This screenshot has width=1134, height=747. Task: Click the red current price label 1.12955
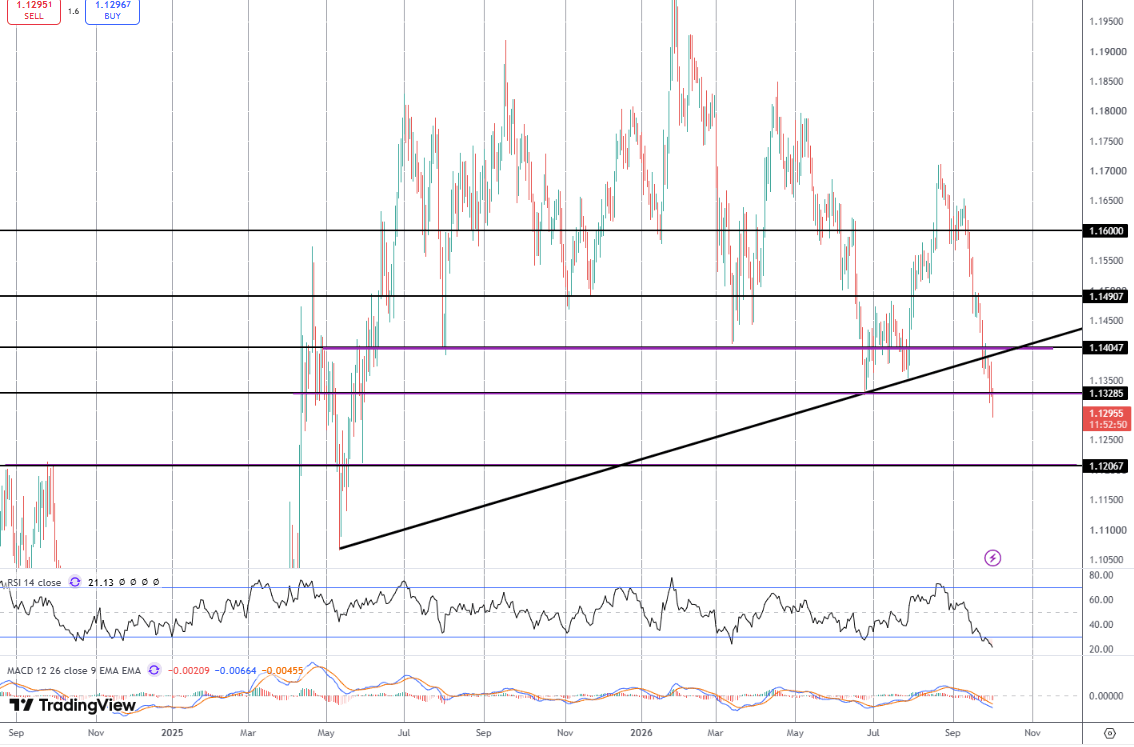pyautogui.click(x=1107, y=418)
